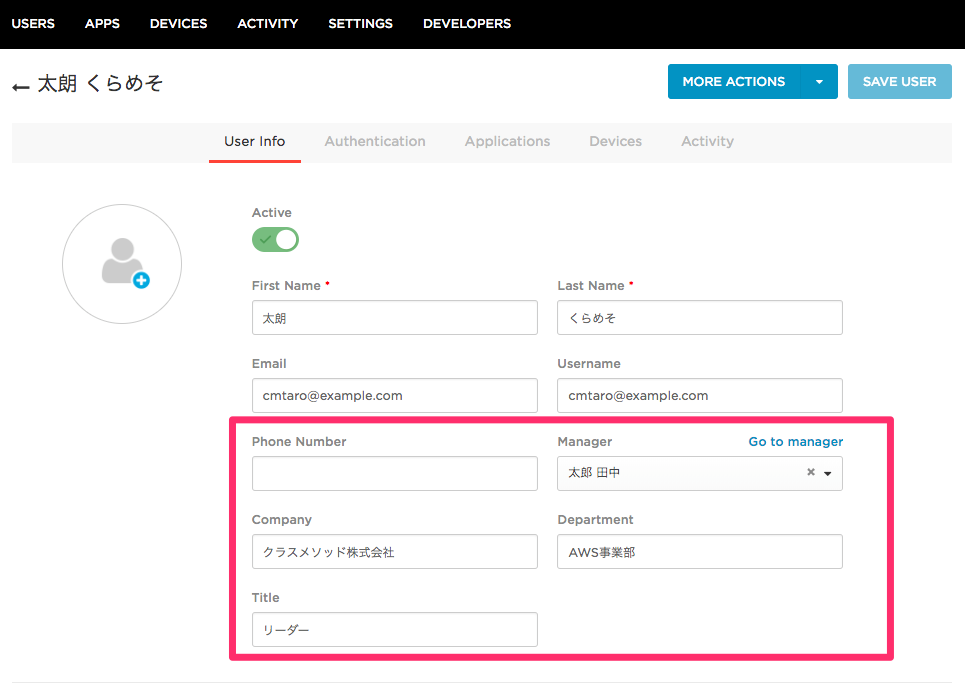Click the empty Phone Number field
Viewport: 965px width, 685px height.
(394, 472)
